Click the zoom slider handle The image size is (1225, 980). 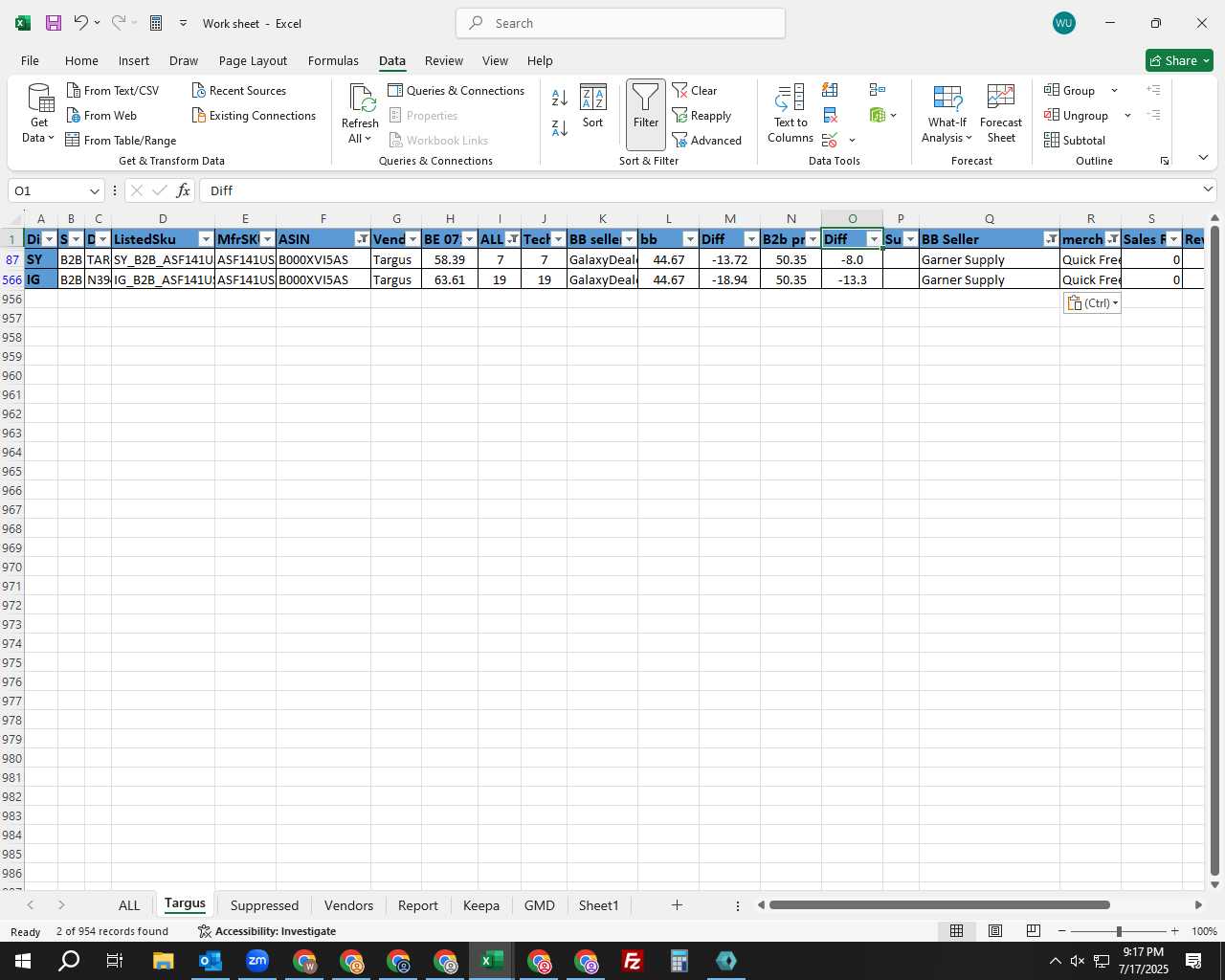point(1119,931)
